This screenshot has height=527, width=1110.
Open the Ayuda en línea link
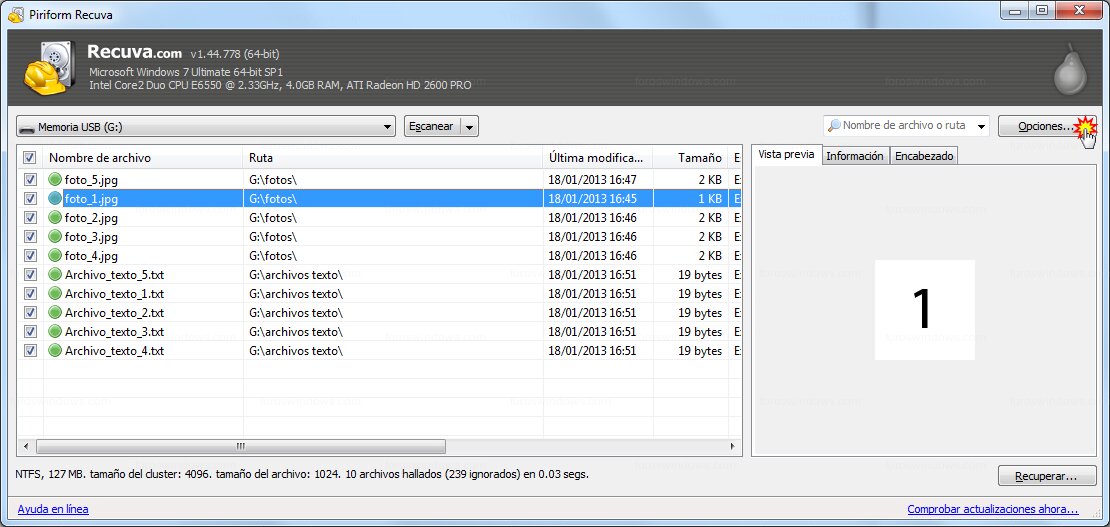pos(53,509)
